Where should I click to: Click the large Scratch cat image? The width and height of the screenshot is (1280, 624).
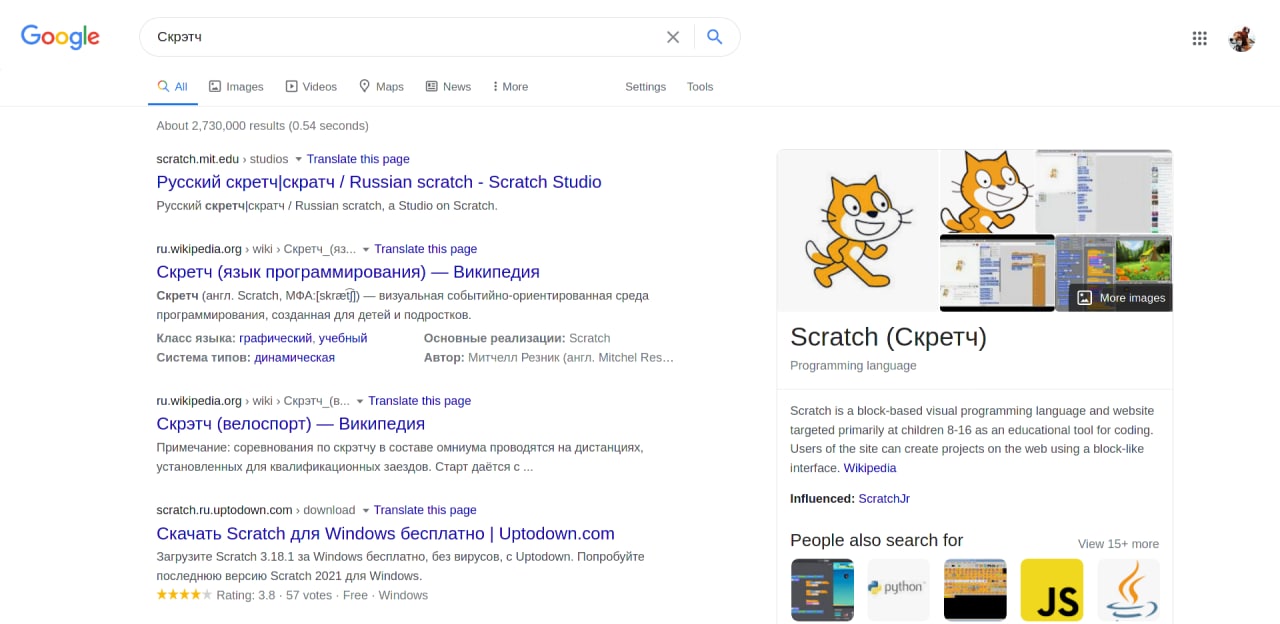(x=858, y=230)
